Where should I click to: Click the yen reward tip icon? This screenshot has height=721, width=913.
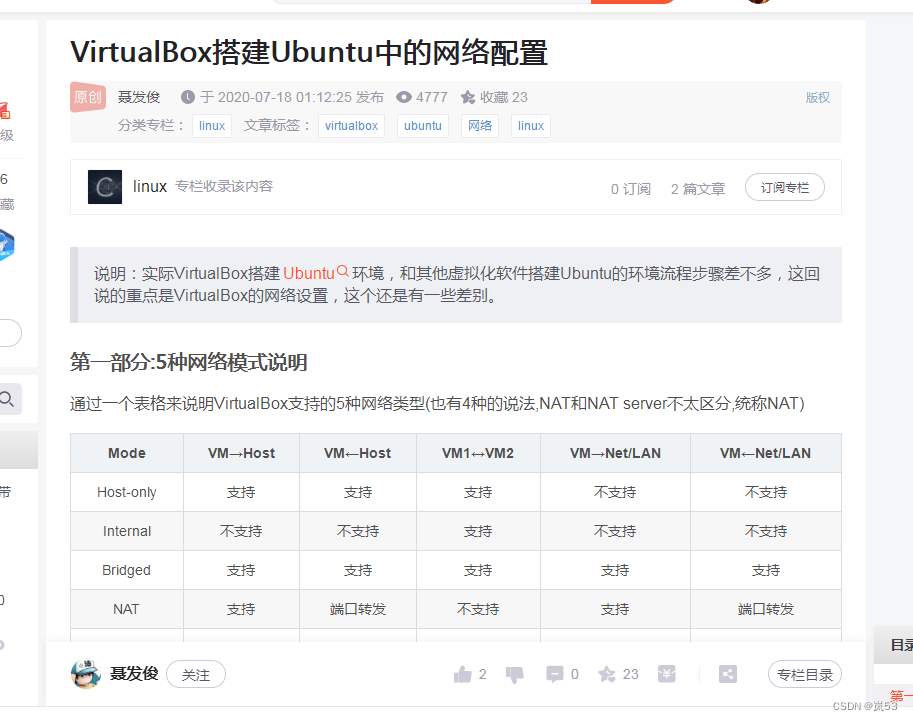pyautogui.click(x=667, y=674)
